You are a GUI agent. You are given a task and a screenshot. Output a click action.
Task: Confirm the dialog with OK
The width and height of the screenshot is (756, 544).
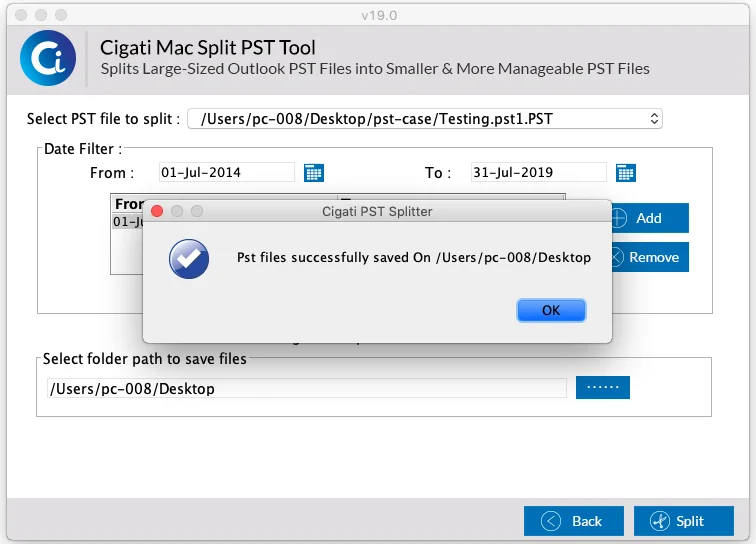pyautogui.click(x=551, y=310)
